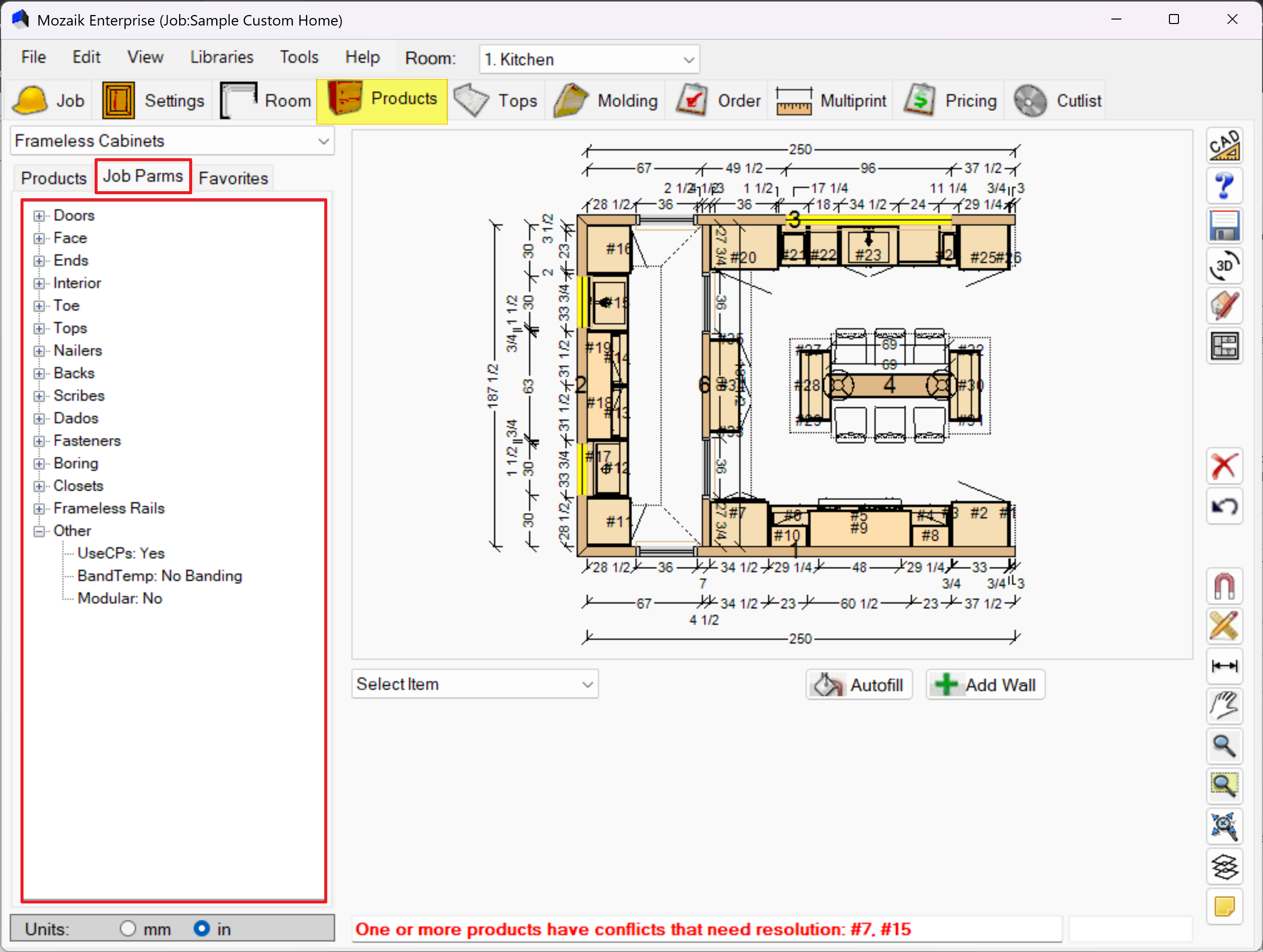Collapse the Other tree node
1263x952 pixels.
pyautogui.click(x=39, y=531)
